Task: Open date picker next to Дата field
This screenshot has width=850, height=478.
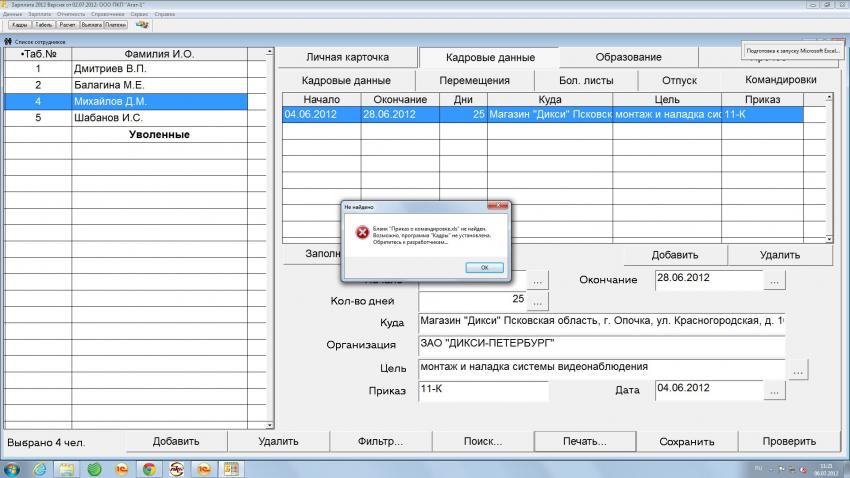Action: (x=775, y=392)
